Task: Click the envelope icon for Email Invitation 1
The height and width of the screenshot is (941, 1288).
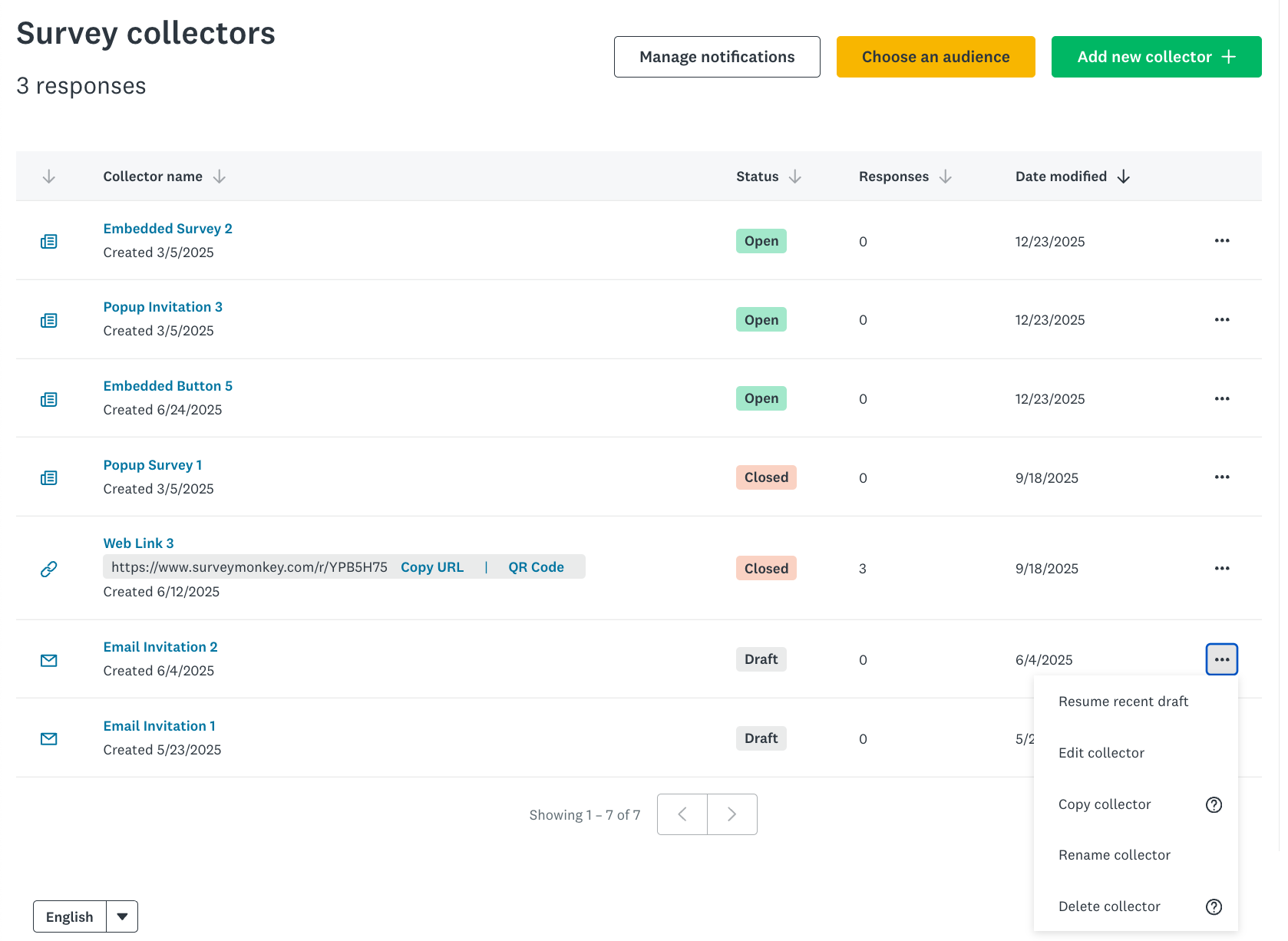Action: click(49, 739)
